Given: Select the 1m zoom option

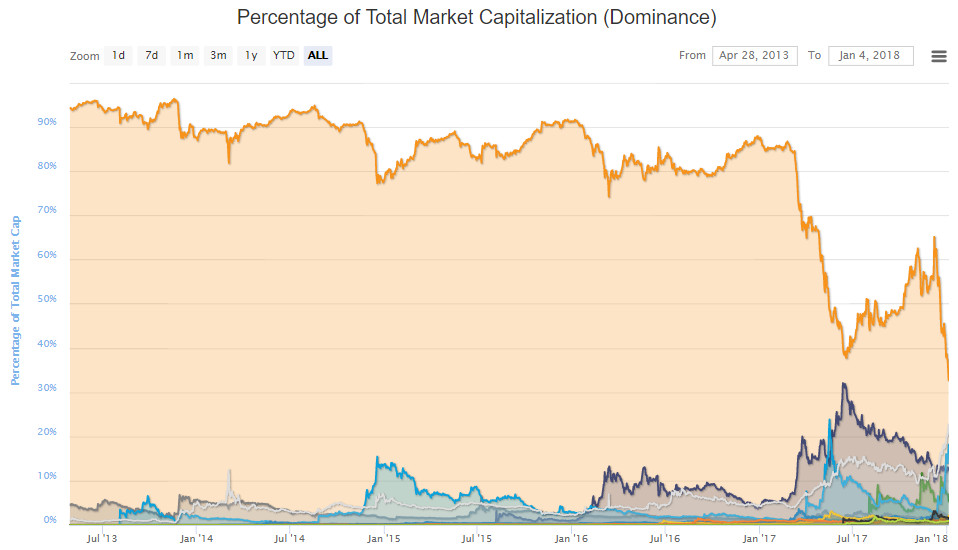Looking at the screenshot, I should (185, 56).
